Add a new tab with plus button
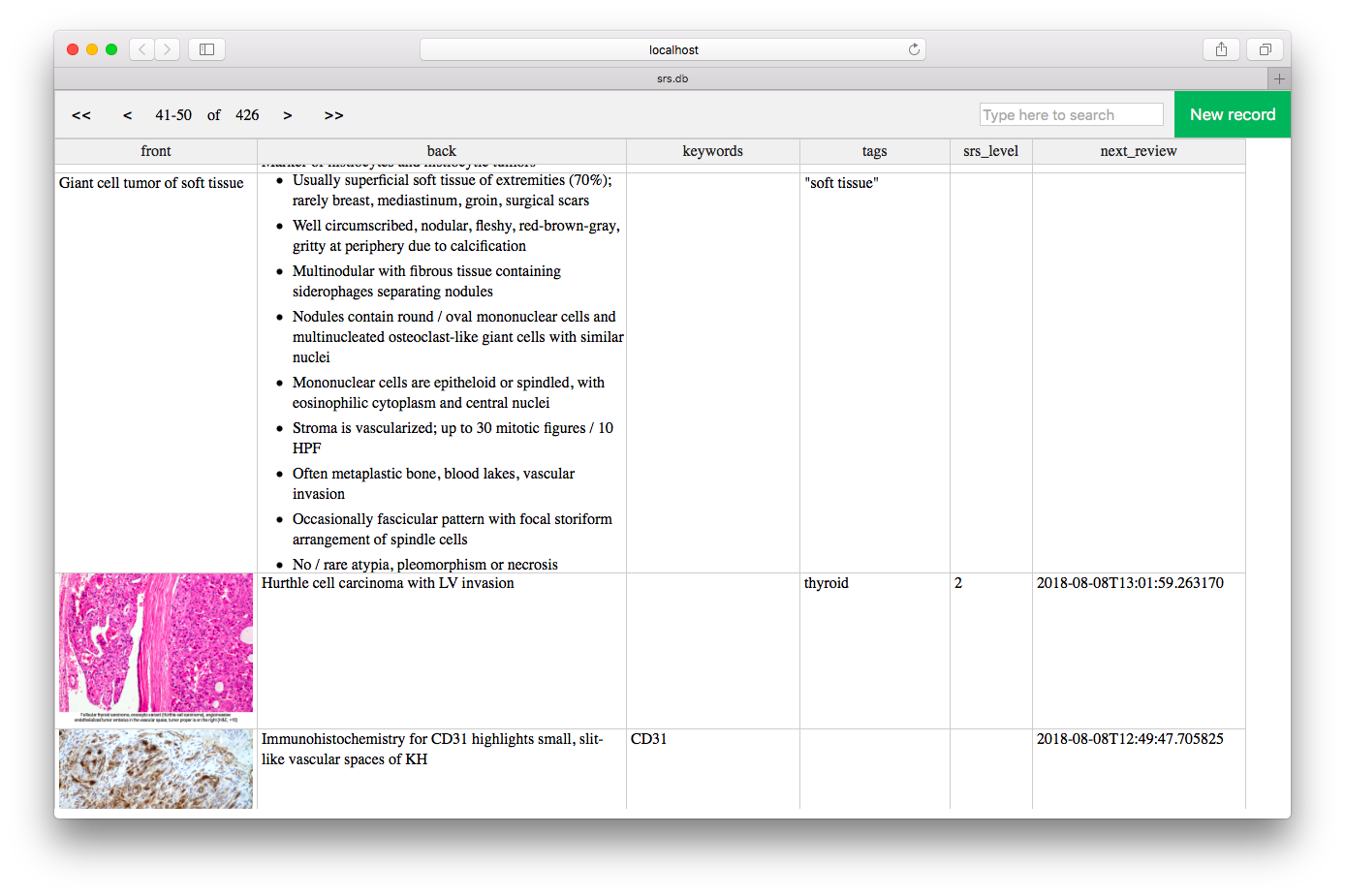The image size is (1345, 896). coord(1279,78)
